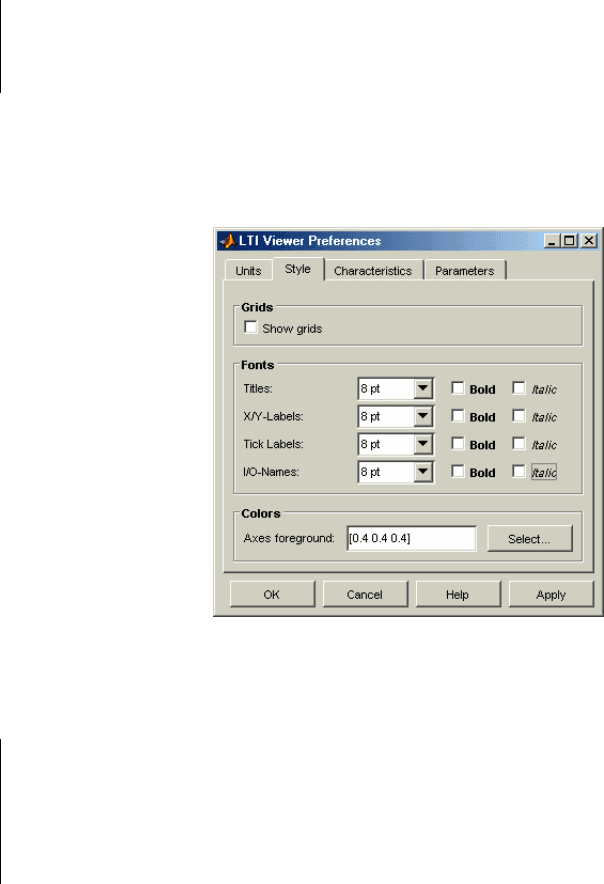Enable the Show grids checkbox
The image size is (604, 884).
tap(250, 327)
